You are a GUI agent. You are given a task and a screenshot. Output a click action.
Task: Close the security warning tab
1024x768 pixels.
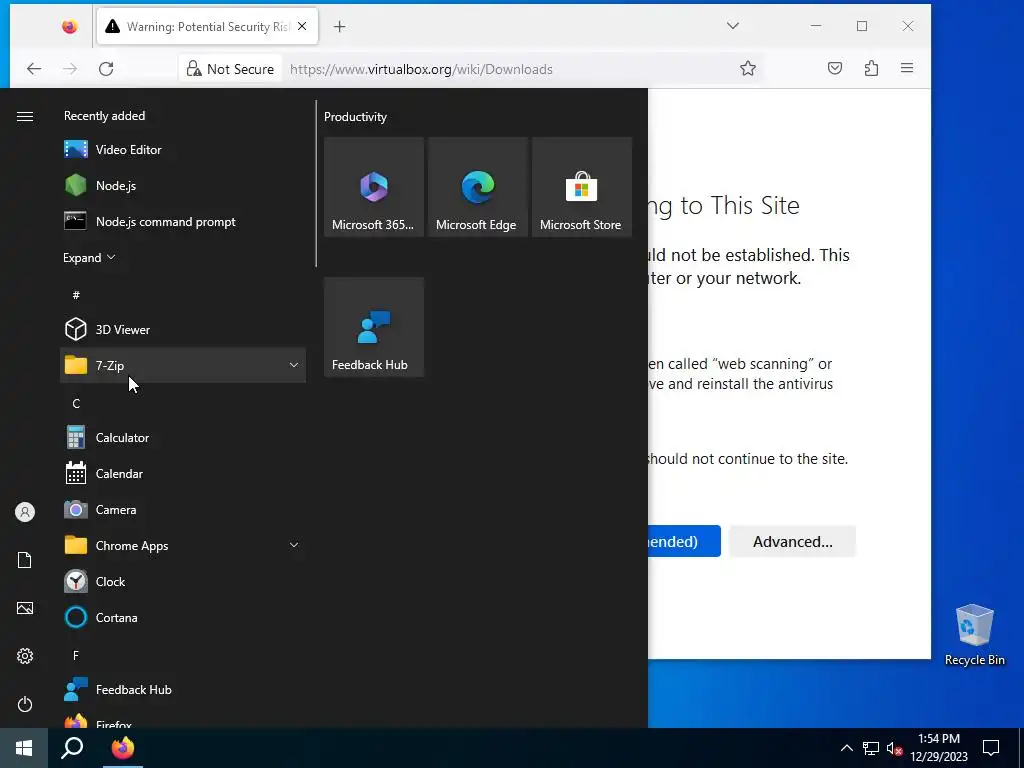click(x=302, y=26)
